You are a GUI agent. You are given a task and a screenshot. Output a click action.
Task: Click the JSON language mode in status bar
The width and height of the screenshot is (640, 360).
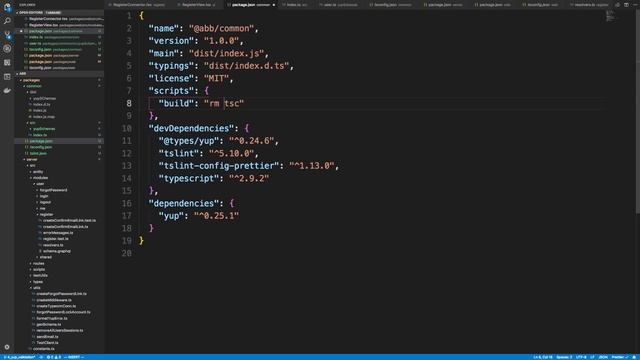click(x=603, y=357)
